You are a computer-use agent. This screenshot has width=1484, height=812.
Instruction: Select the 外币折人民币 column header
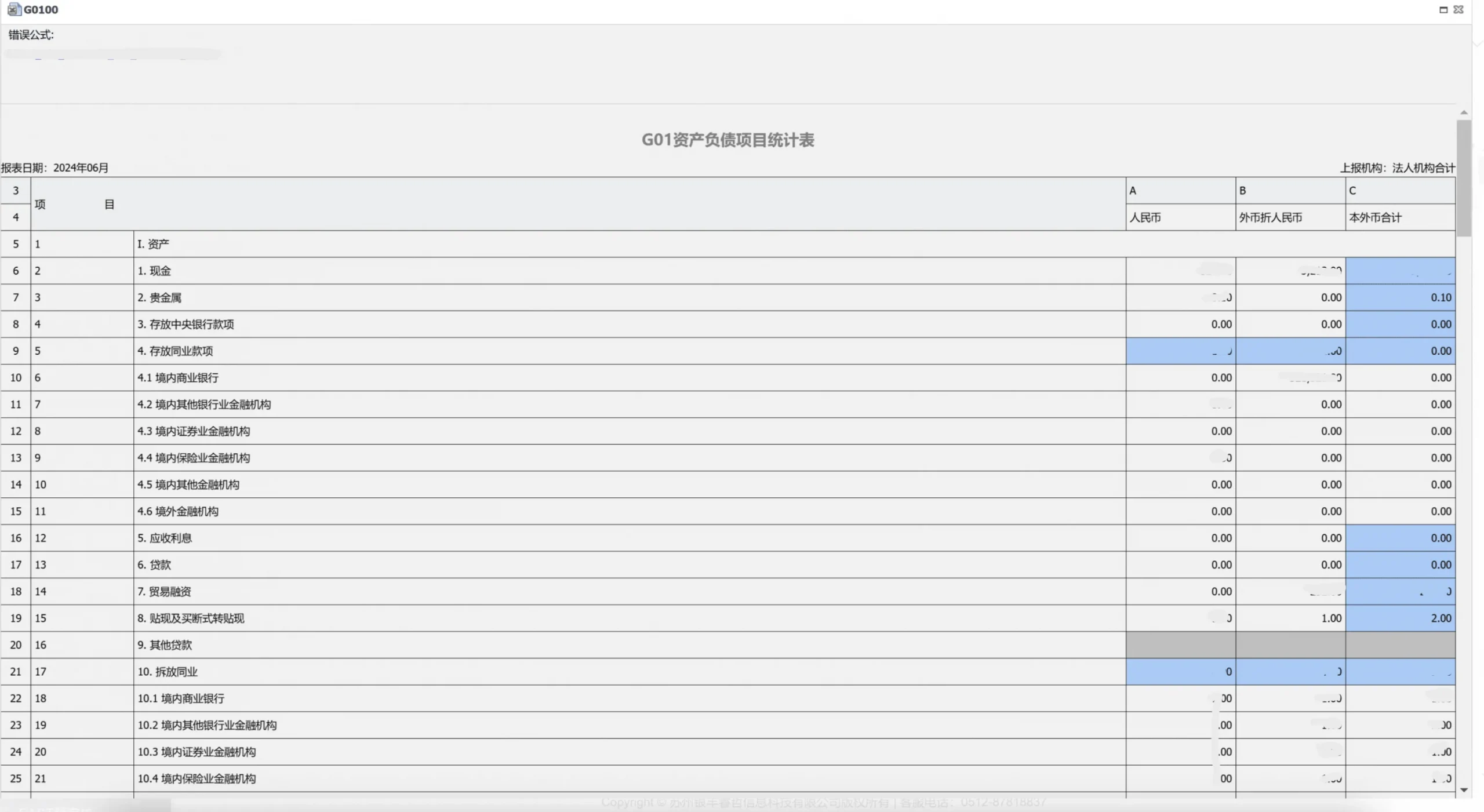click(x=1271, y=218)
